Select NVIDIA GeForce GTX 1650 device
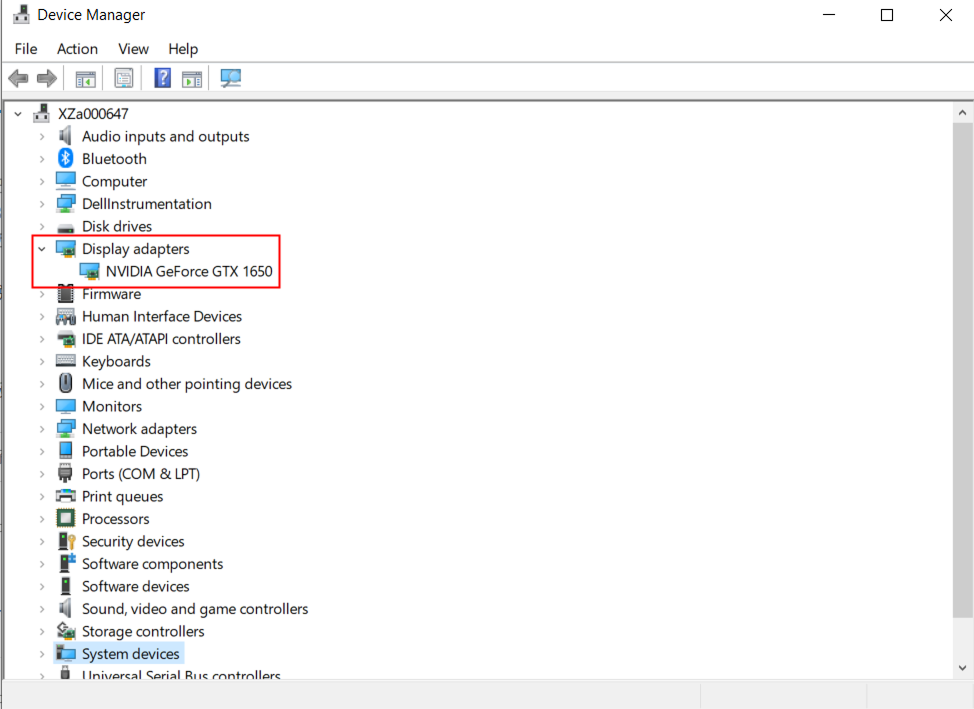Screen dimensions: 974x709 (x=188, y=271)
